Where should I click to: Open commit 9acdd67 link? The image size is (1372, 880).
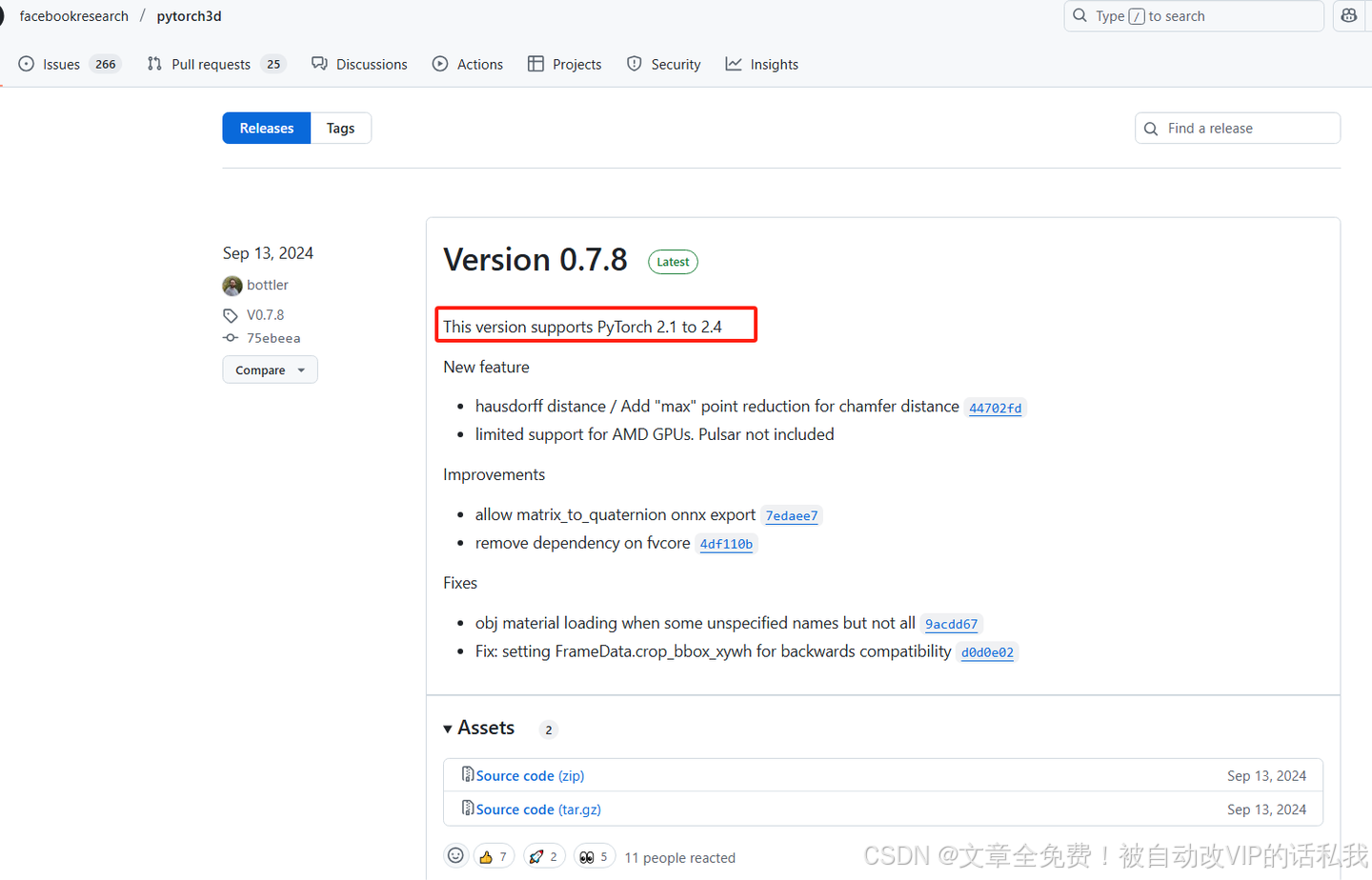click(x=951, y=625)
